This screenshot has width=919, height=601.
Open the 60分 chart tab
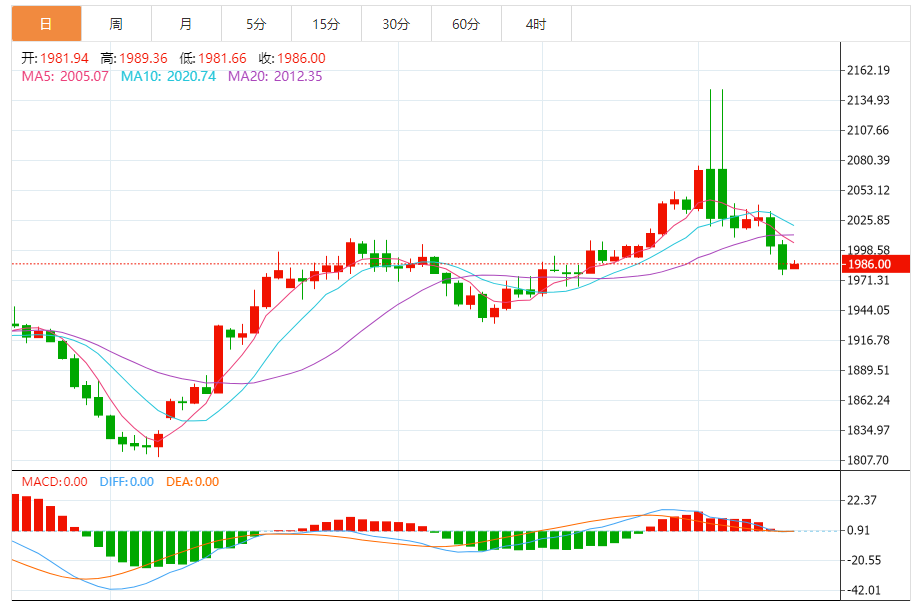[467, 24]
